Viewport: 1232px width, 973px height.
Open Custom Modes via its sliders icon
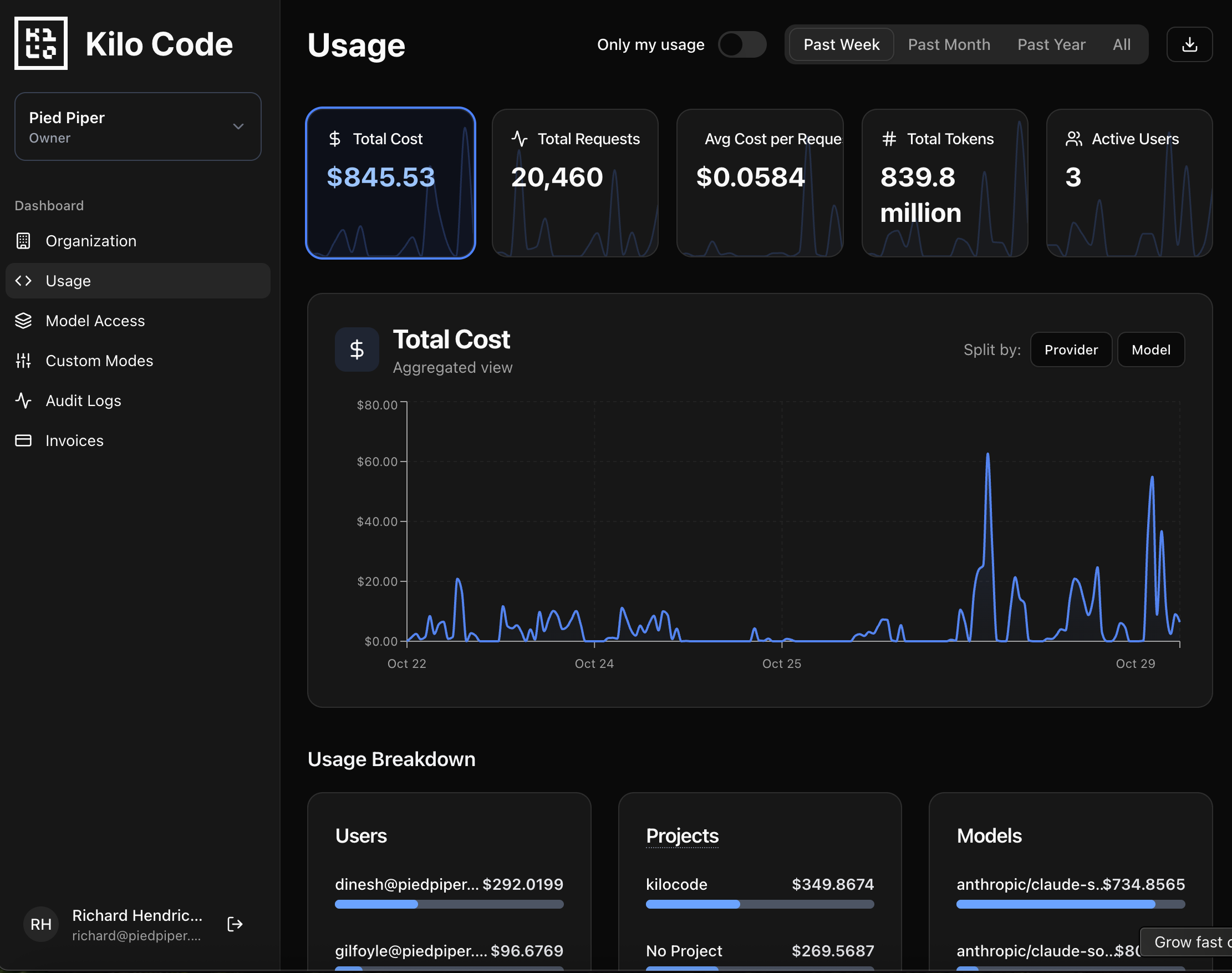(x=23, y=361)
